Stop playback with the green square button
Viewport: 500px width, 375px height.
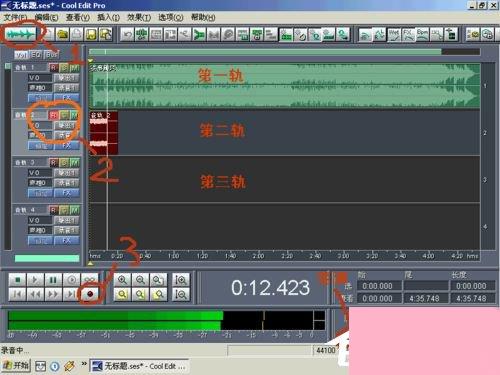[17, 280]
